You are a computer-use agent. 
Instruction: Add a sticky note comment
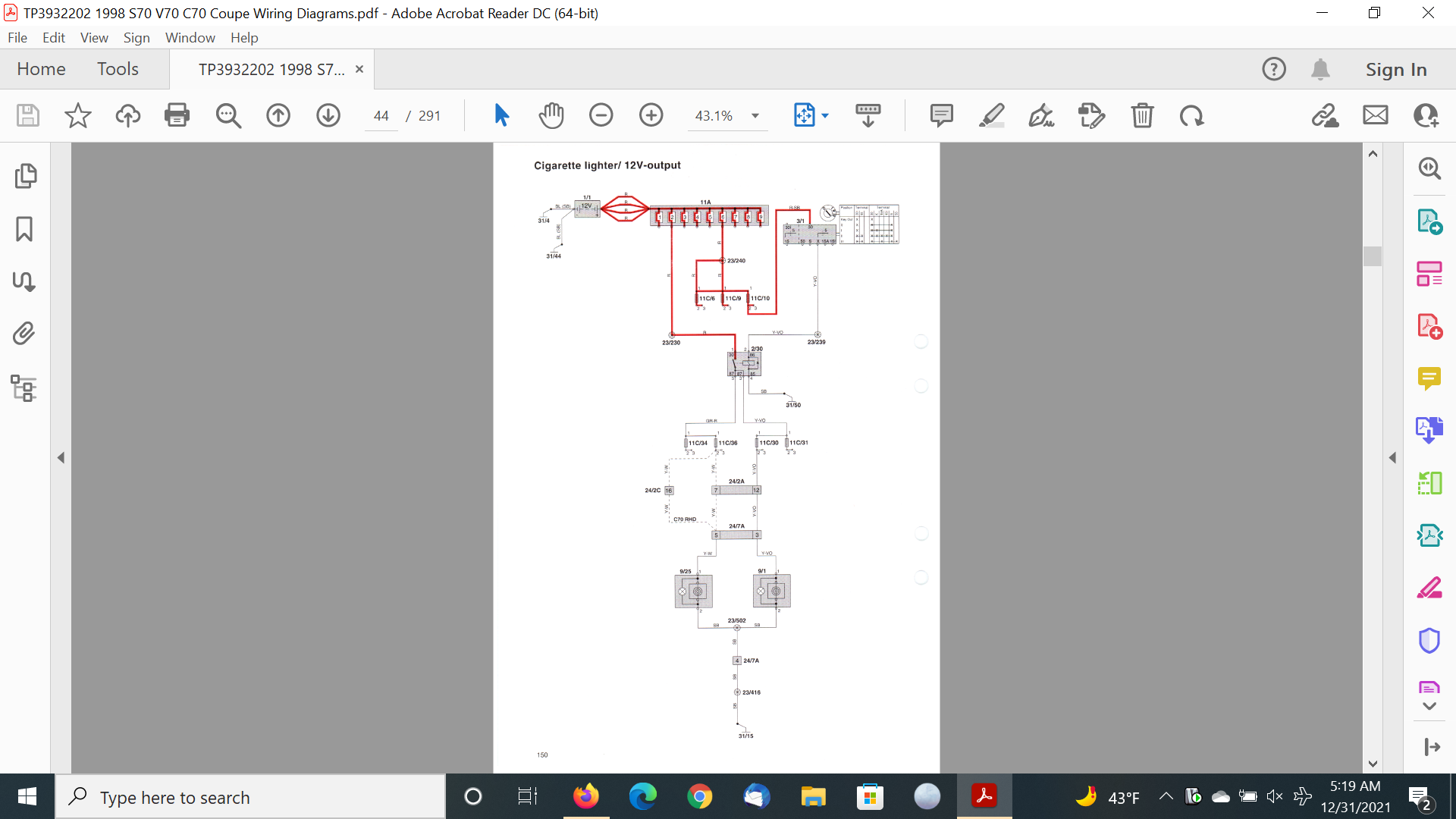[941, 115]
